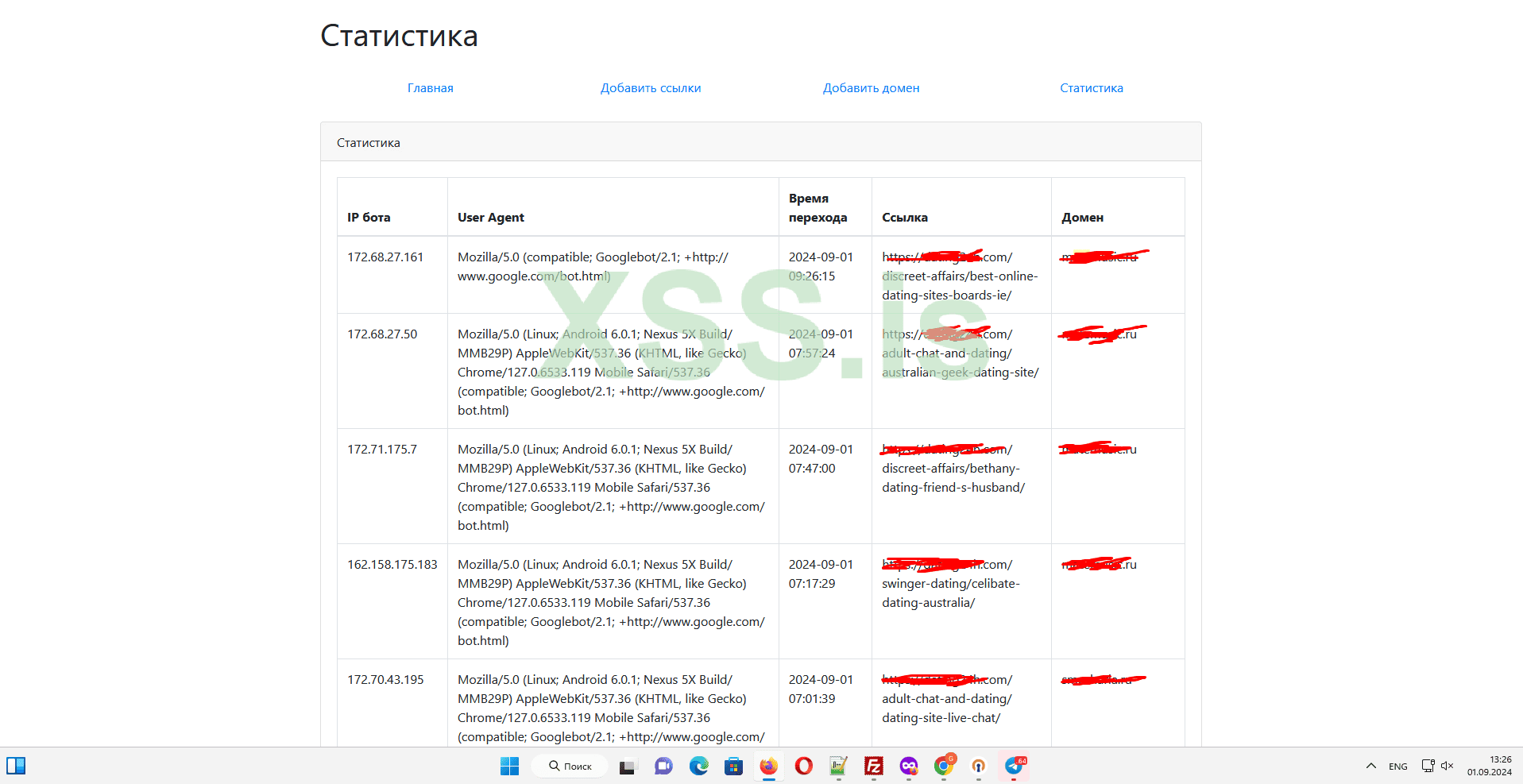The height and width of the screenshot is (784, 1523).
Task: Open the Windows Start menu
Action: click(509, 766)
